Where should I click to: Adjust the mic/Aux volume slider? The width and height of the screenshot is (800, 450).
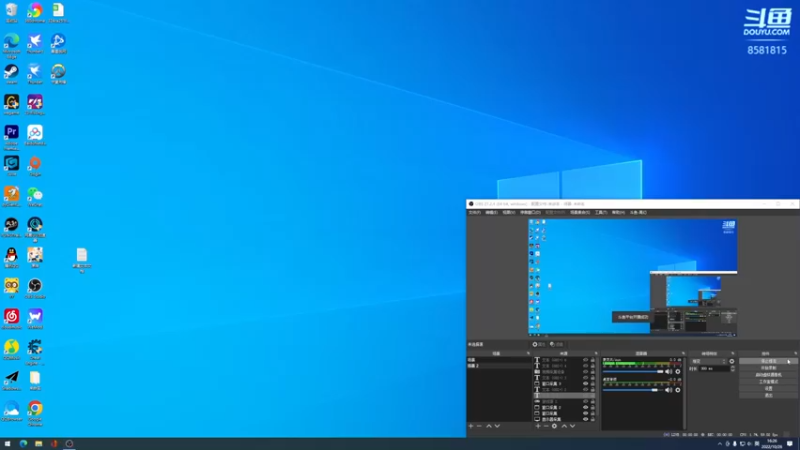[633, 371]
